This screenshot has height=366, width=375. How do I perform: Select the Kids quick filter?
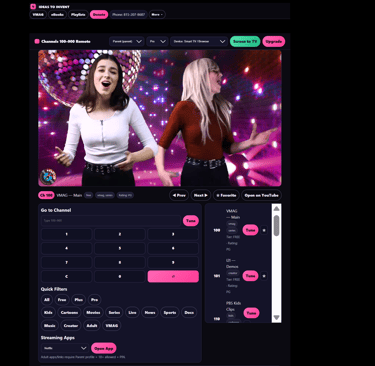pyautogui.click(x=48, y=313)
